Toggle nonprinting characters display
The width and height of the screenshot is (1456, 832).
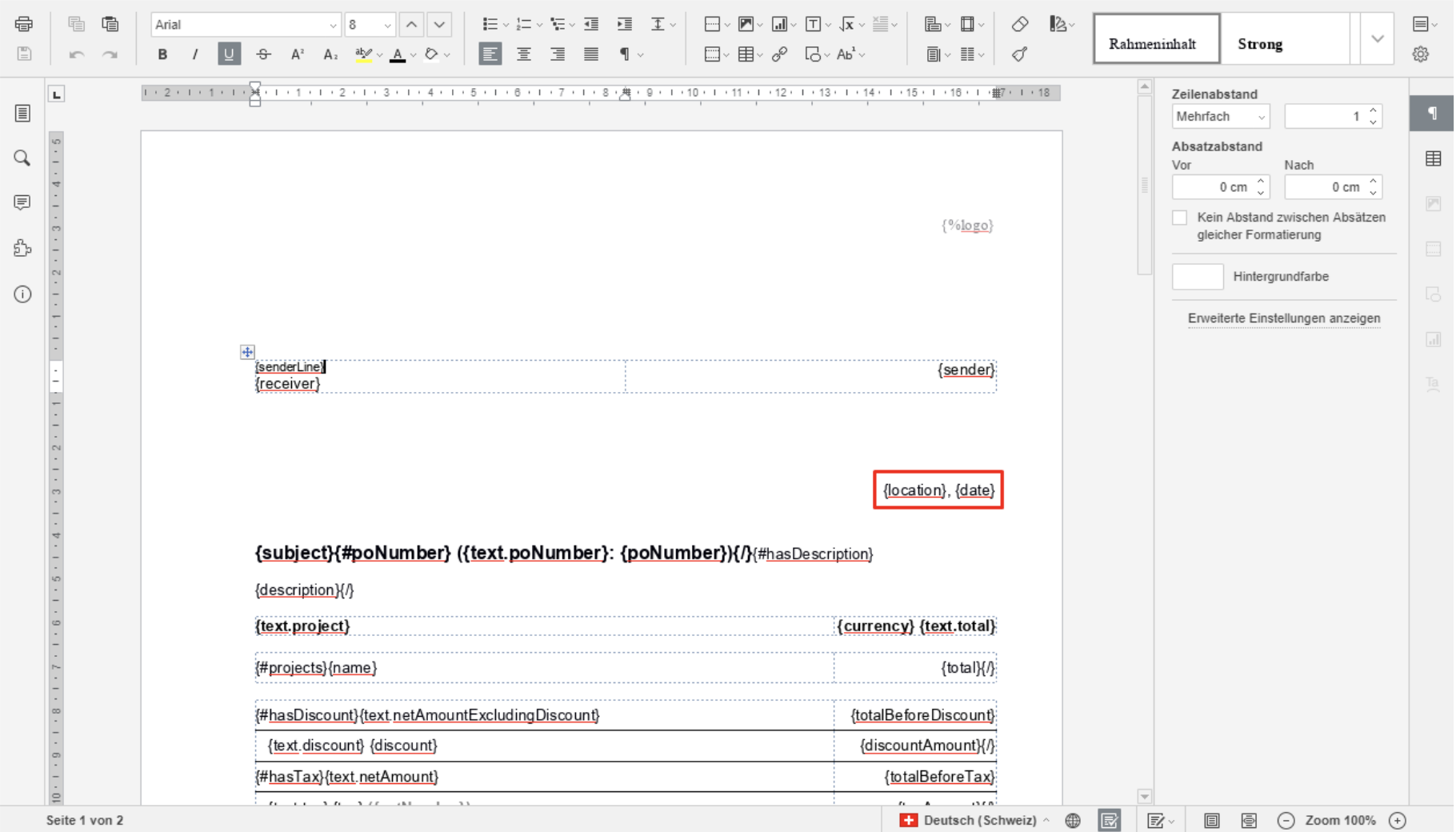(x=625, y=54)
